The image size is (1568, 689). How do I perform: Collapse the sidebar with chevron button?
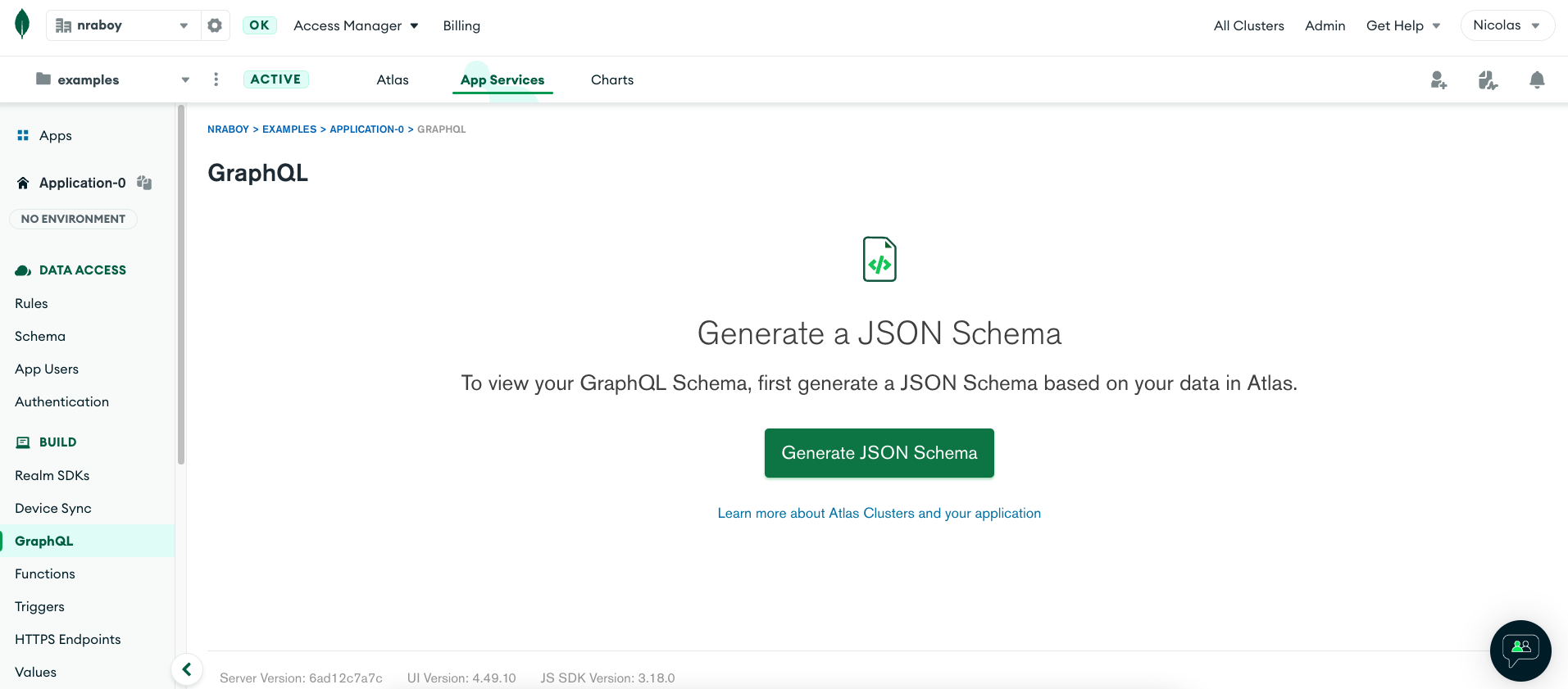[x=187, y=669]
